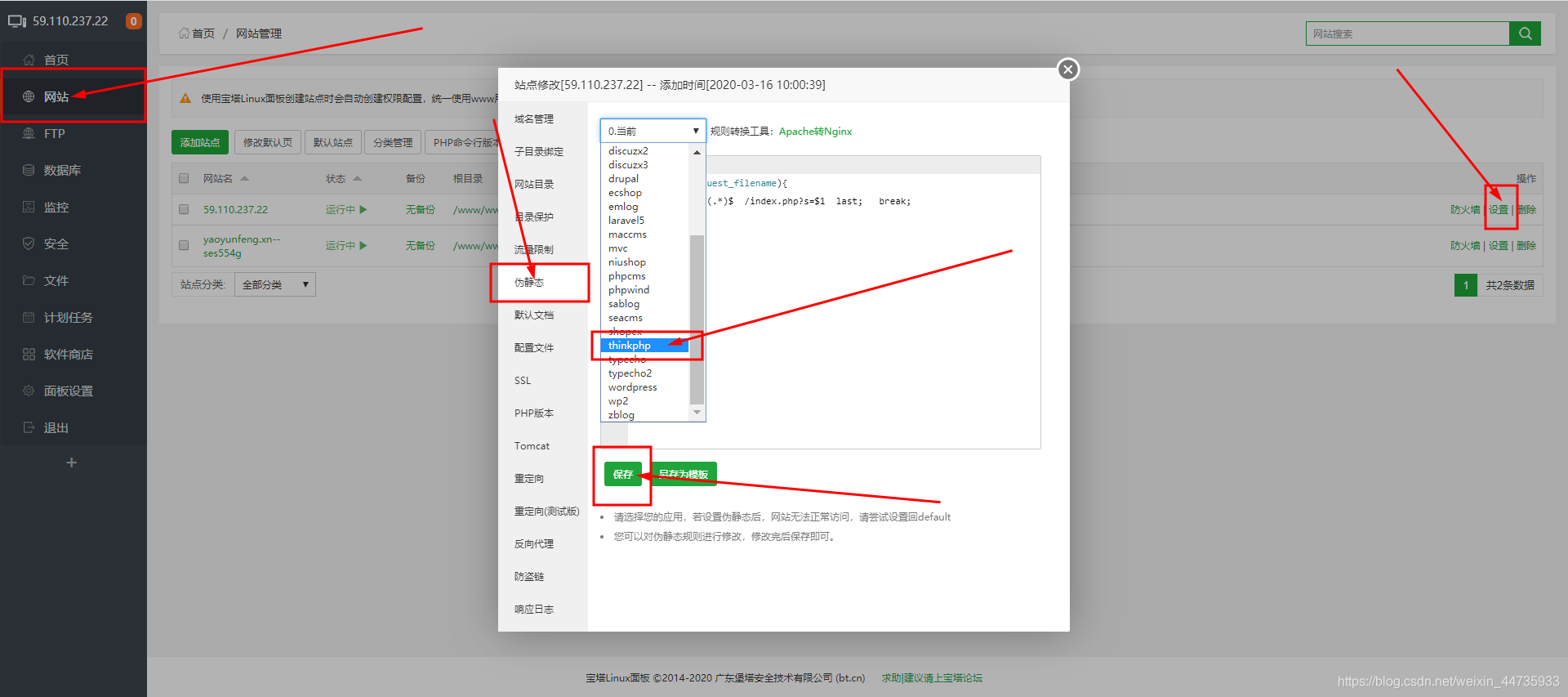Check the 59.110.237.22 site row checkbox
The image size is (1568, 697).
184,209
